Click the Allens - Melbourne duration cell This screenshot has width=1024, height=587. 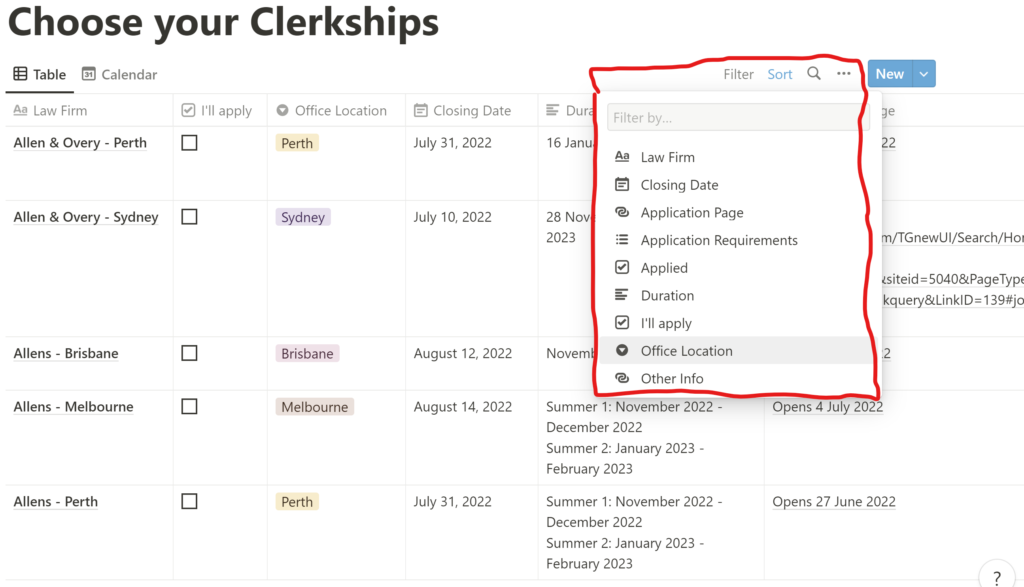click(x=650, y=437)
